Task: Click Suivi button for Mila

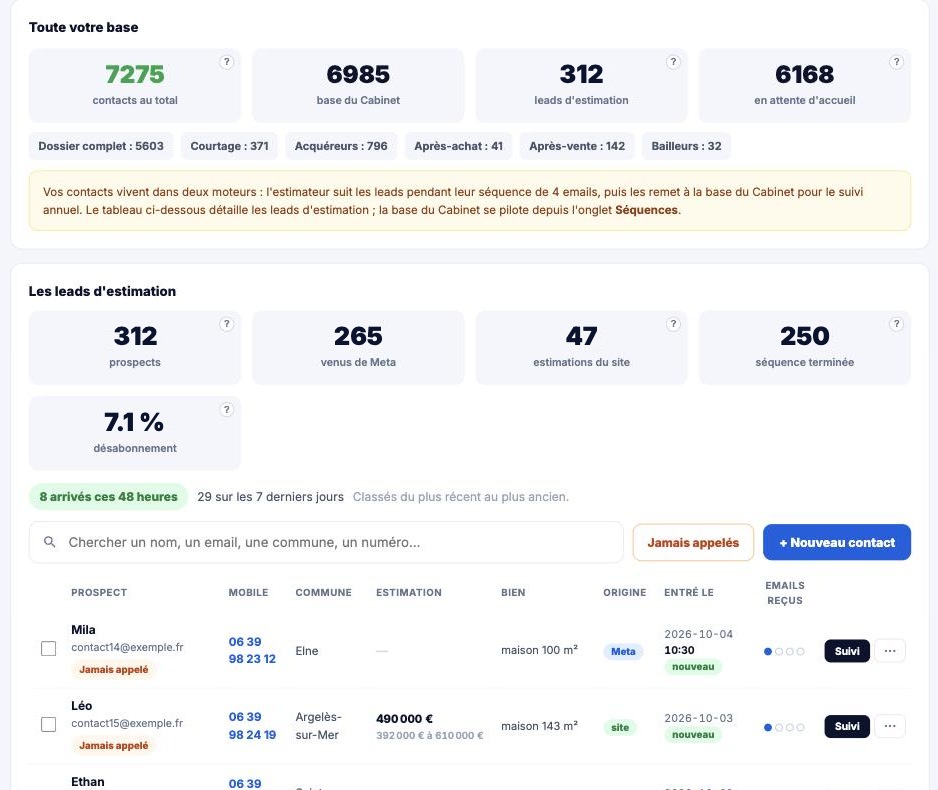Action: [847, 651]
